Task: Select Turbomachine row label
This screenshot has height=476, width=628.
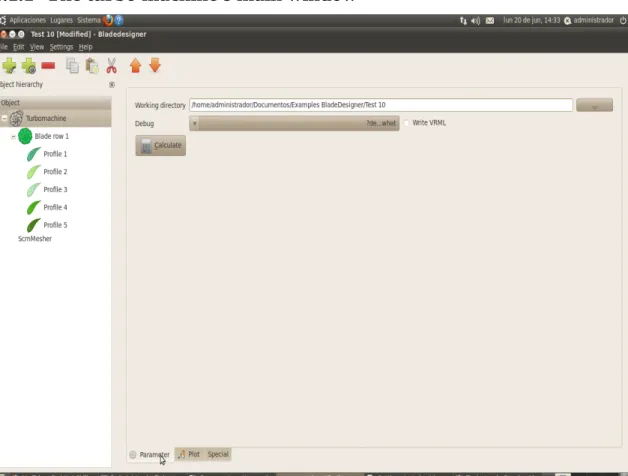Action: 46,118
